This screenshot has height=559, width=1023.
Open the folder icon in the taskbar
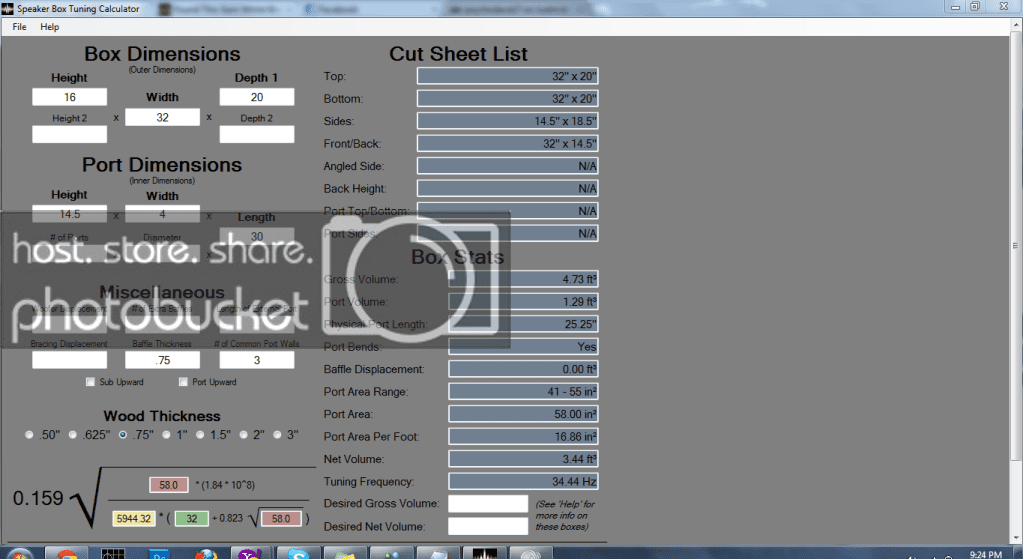[344, 554]
